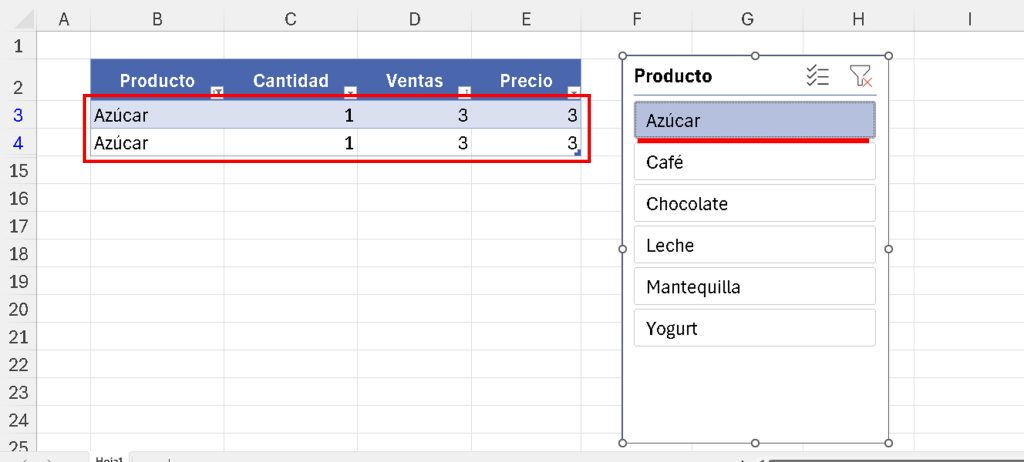This screenshot has width=1024, height=462.
Task: Open the Precio column filter dropdown
Action: [x=573, y=92]
